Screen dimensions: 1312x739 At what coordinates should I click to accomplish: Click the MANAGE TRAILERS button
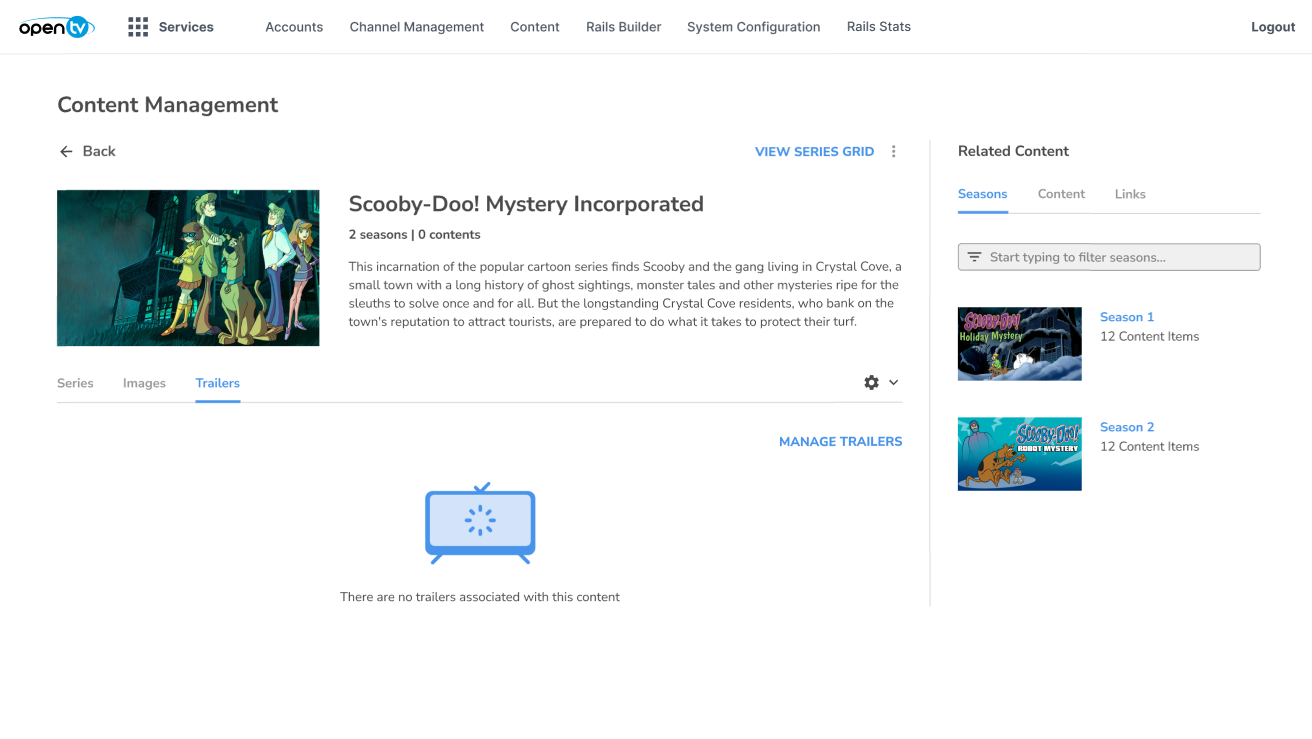(x=840, y=441)
